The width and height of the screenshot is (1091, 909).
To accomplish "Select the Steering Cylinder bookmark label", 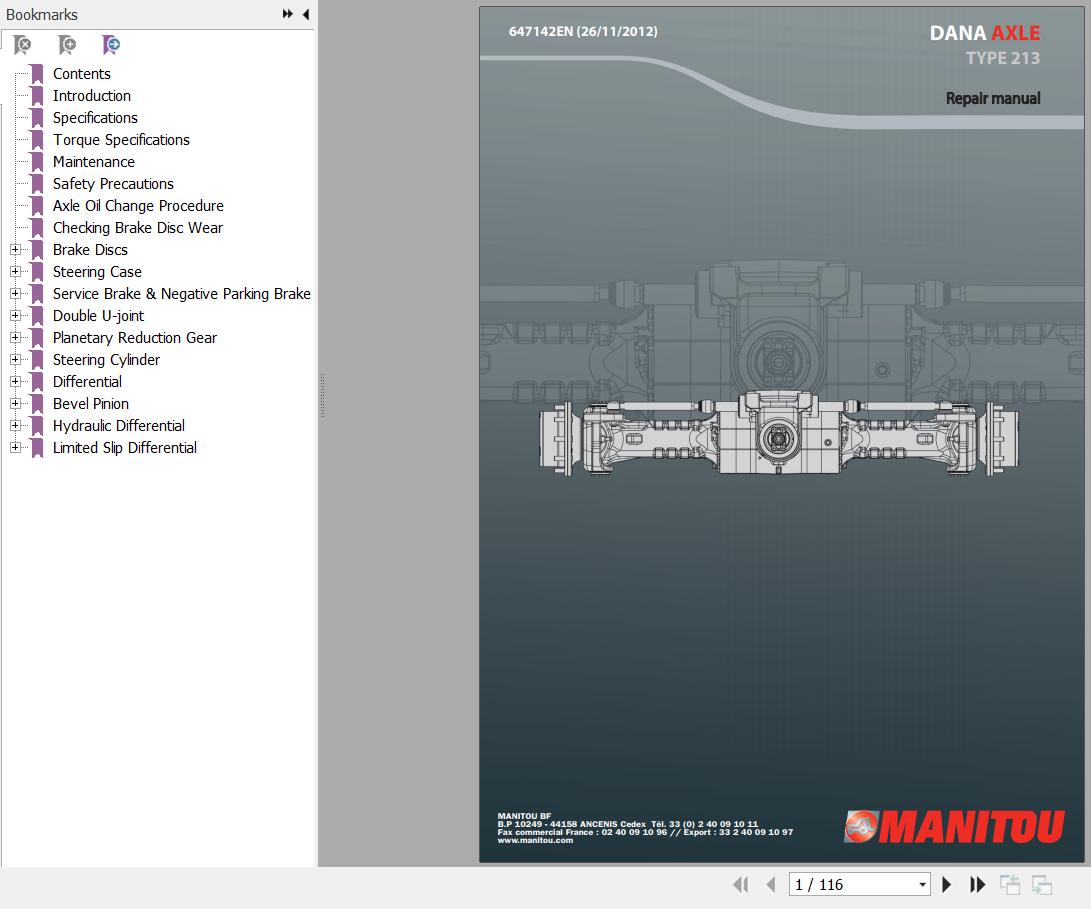I will click(106, 360).
